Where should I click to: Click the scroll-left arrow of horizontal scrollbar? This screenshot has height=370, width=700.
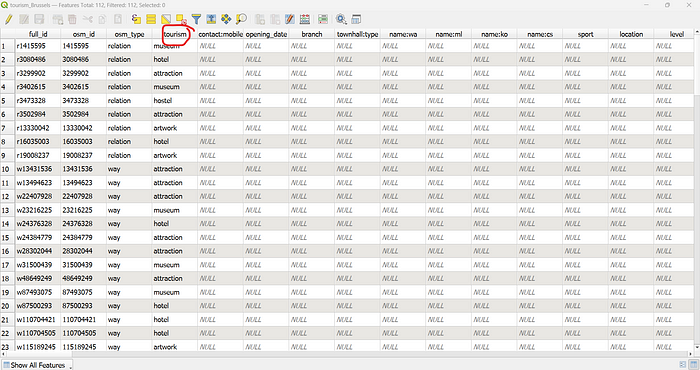pyautogui.click(x=3, y=354)
